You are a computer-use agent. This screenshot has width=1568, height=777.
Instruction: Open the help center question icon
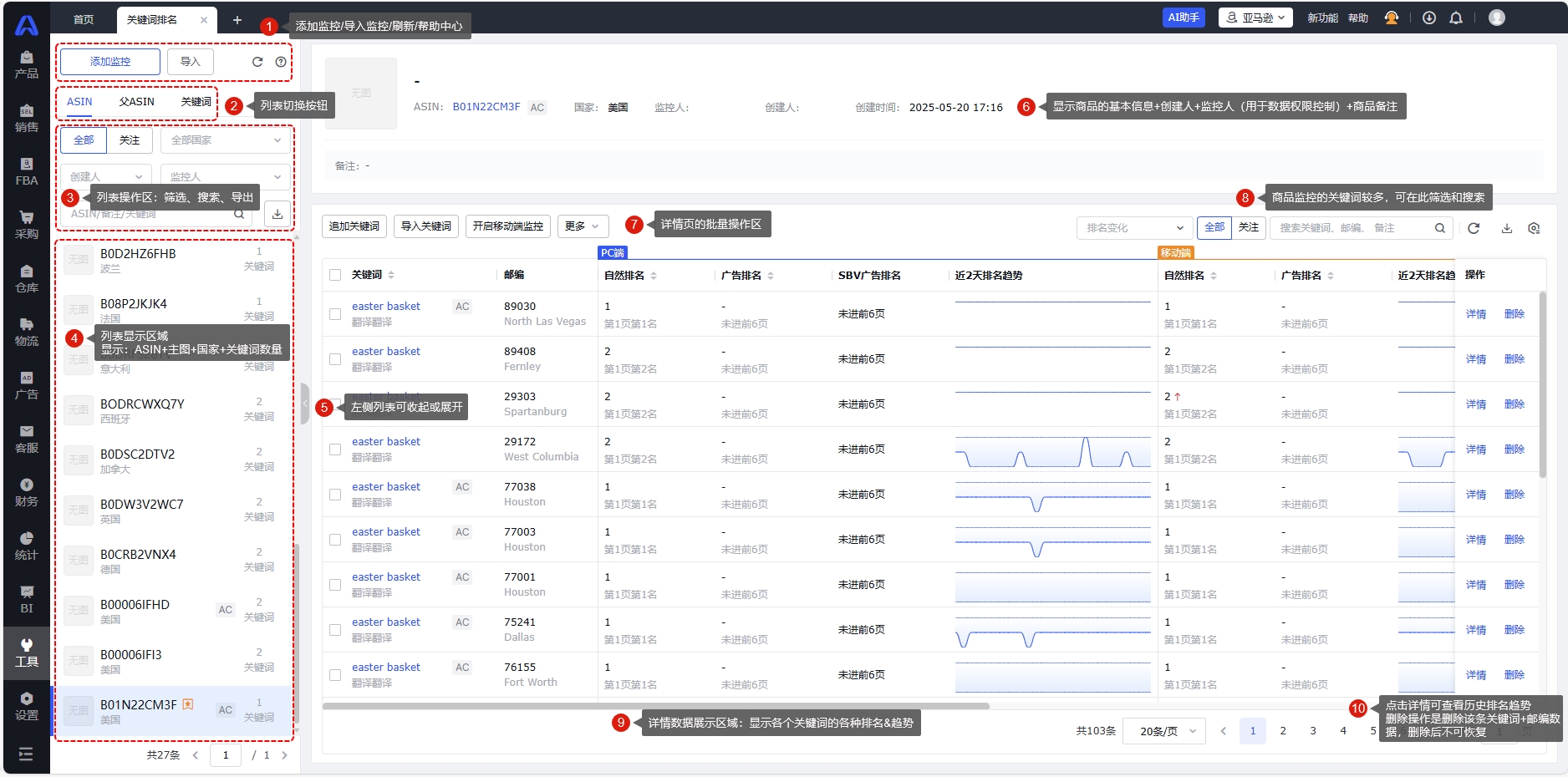(281, 62)
